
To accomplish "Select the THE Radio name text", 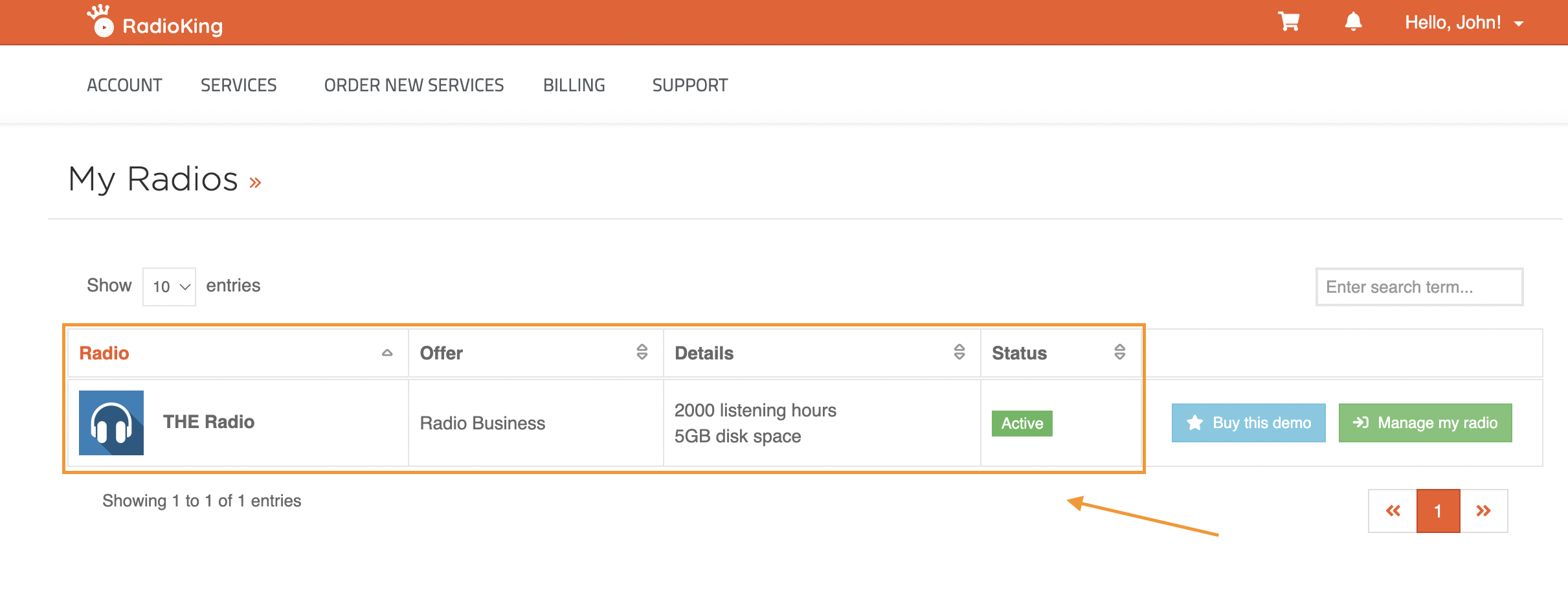I will (208, 422).
